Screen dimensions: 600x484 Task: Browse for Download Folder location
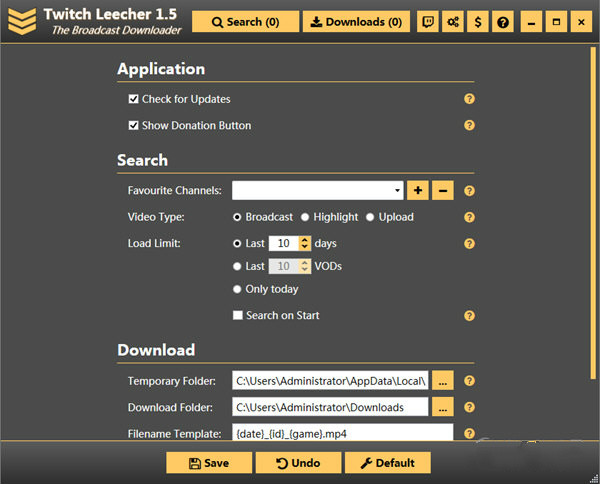(x=443, y=407)
